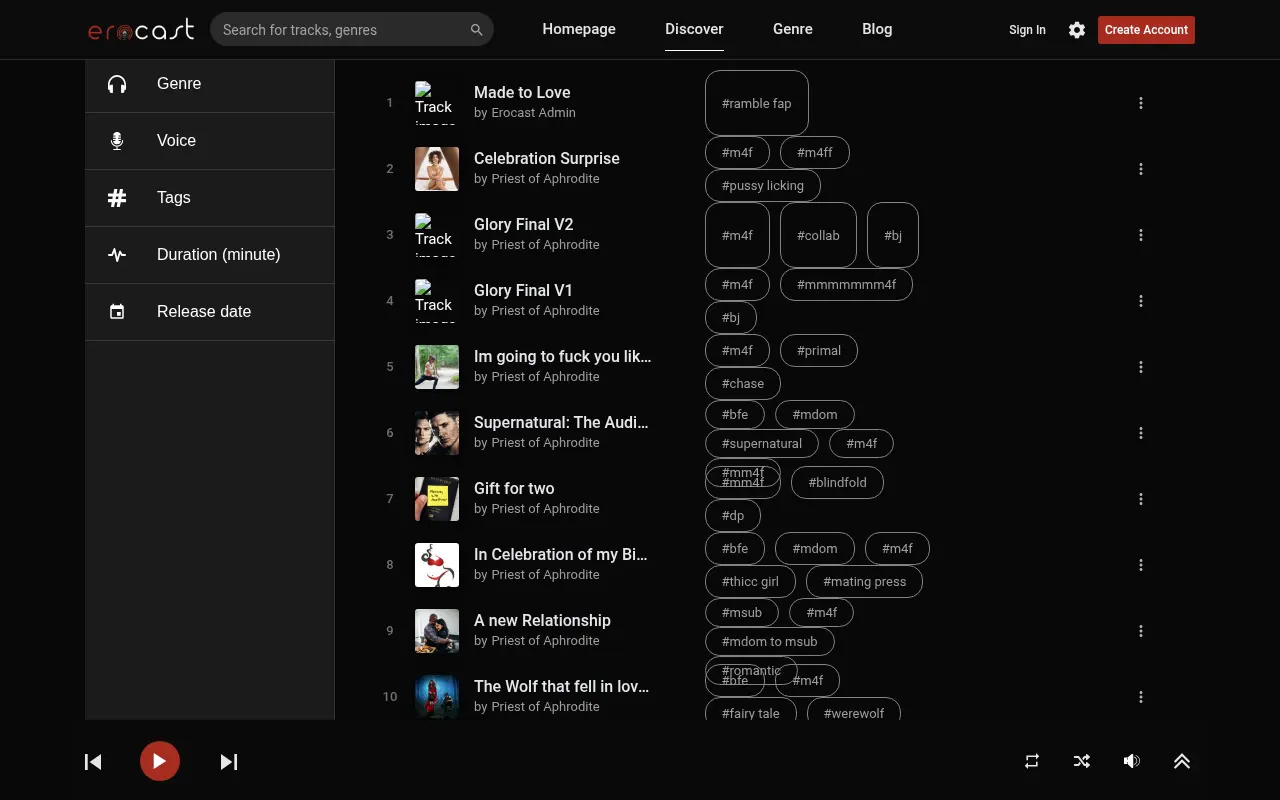Go to the Homepage tab

(579, 29)
